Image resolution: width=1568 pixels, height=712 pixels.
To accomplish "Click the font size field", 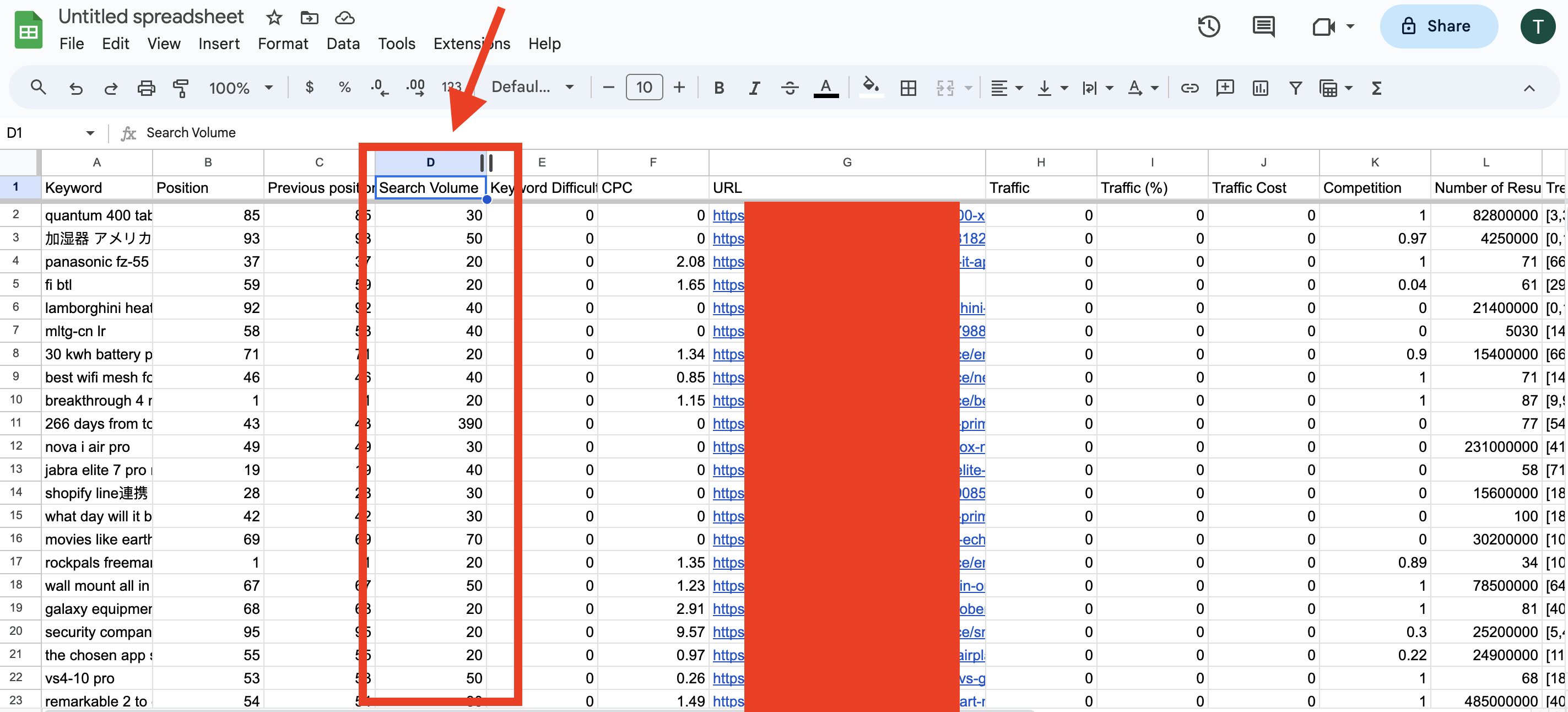I will coord(644,88).
